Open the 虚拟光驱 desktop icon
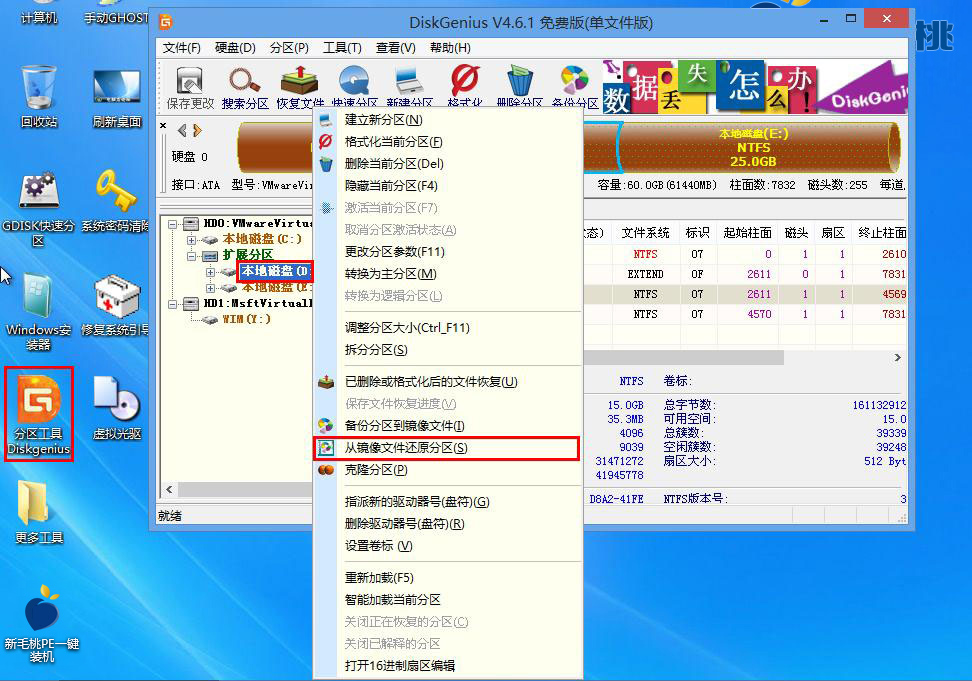The height and width of the screenshot is (681, 972). pos(117,408)
